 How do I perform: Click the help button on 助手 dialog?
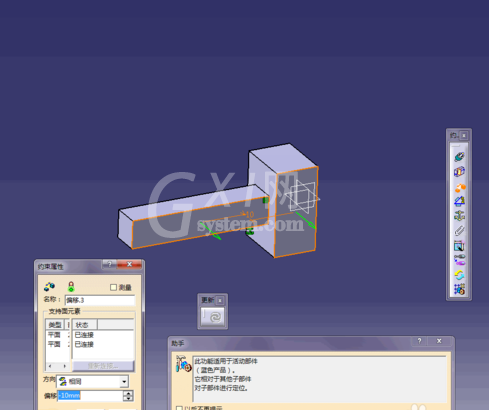(420, 341)
